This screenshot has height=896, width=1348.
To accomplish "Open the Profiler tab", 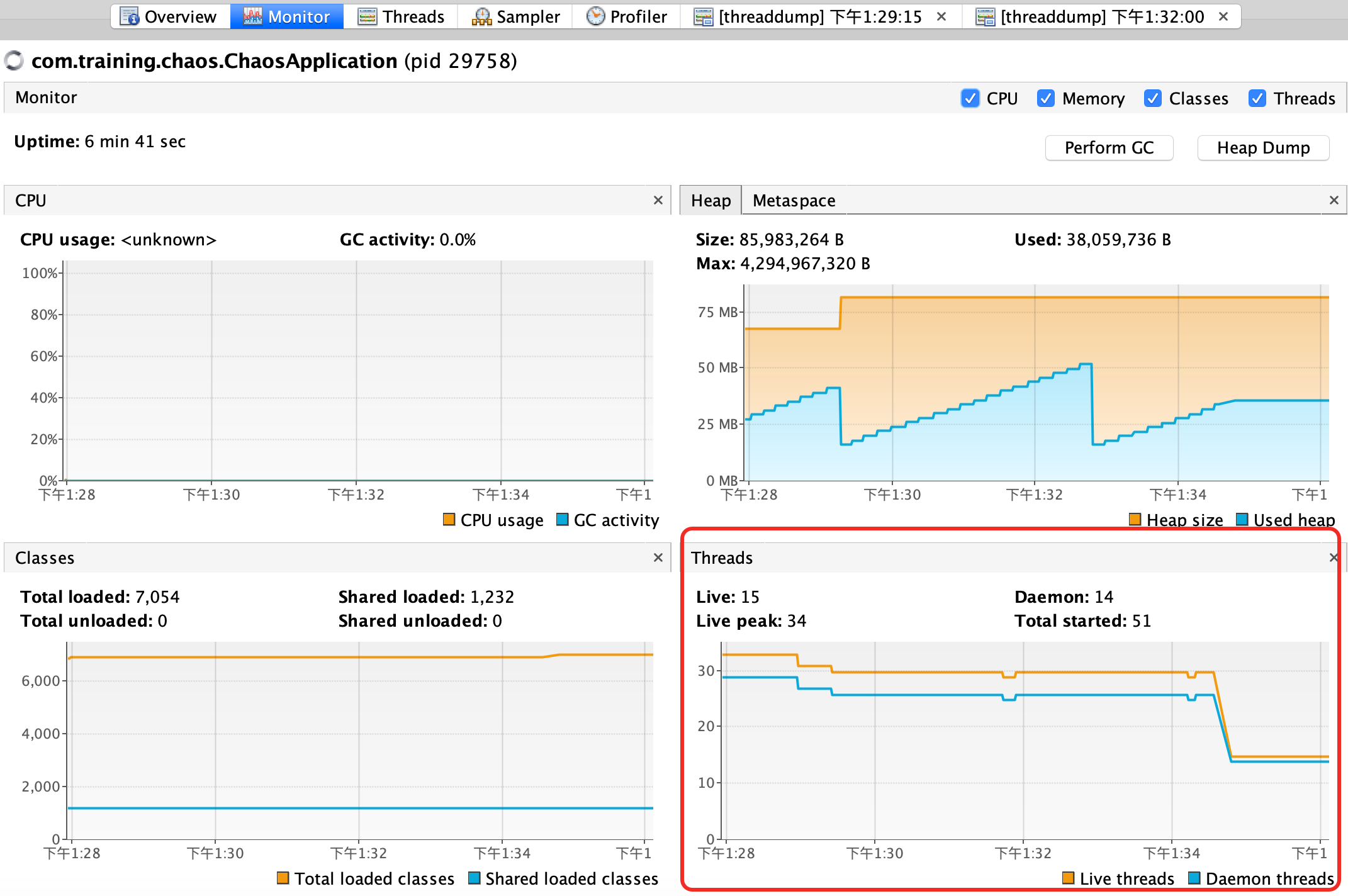I will (626, 16).
